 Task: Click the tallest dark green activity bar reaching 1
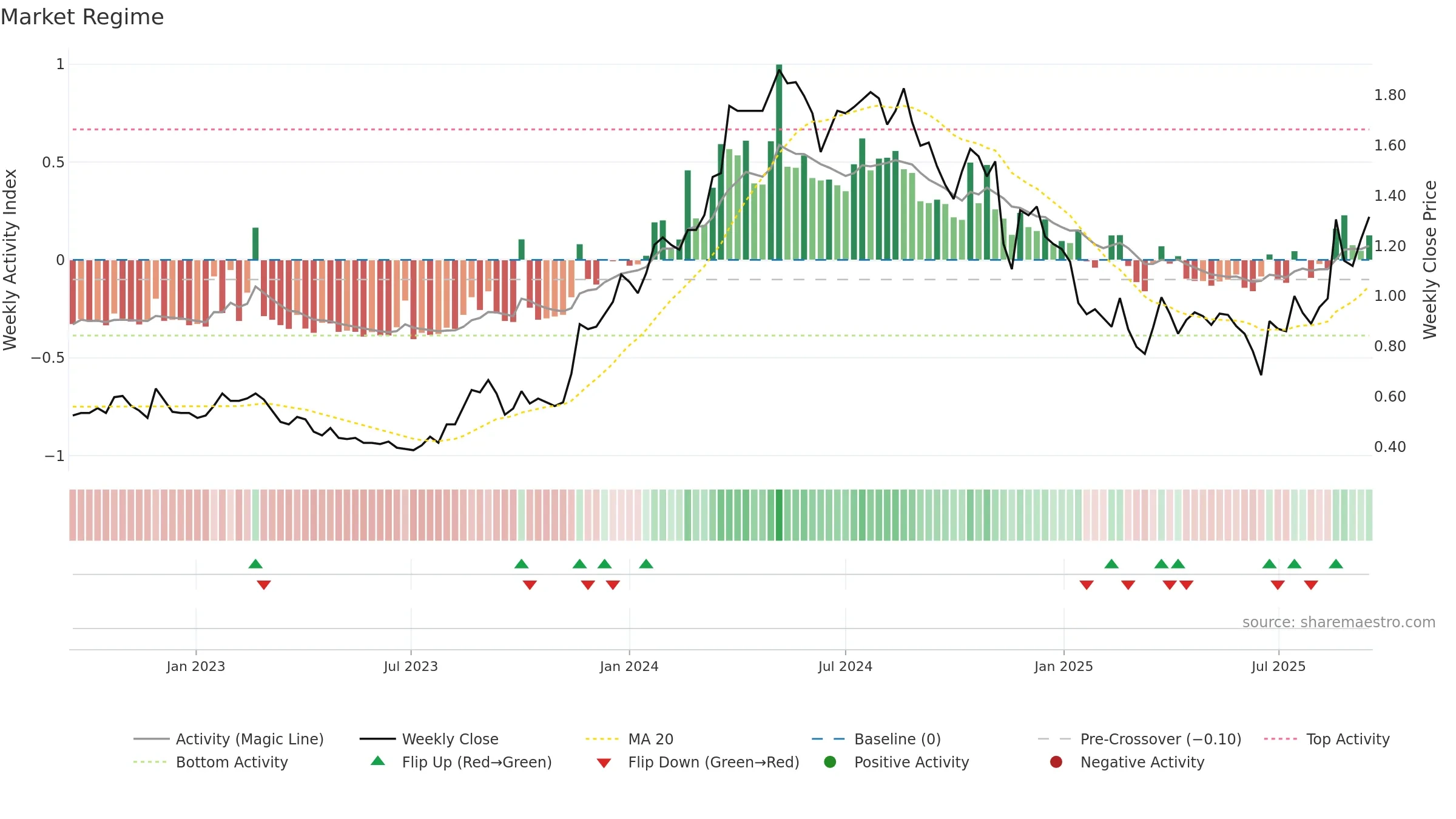(779, 162)
